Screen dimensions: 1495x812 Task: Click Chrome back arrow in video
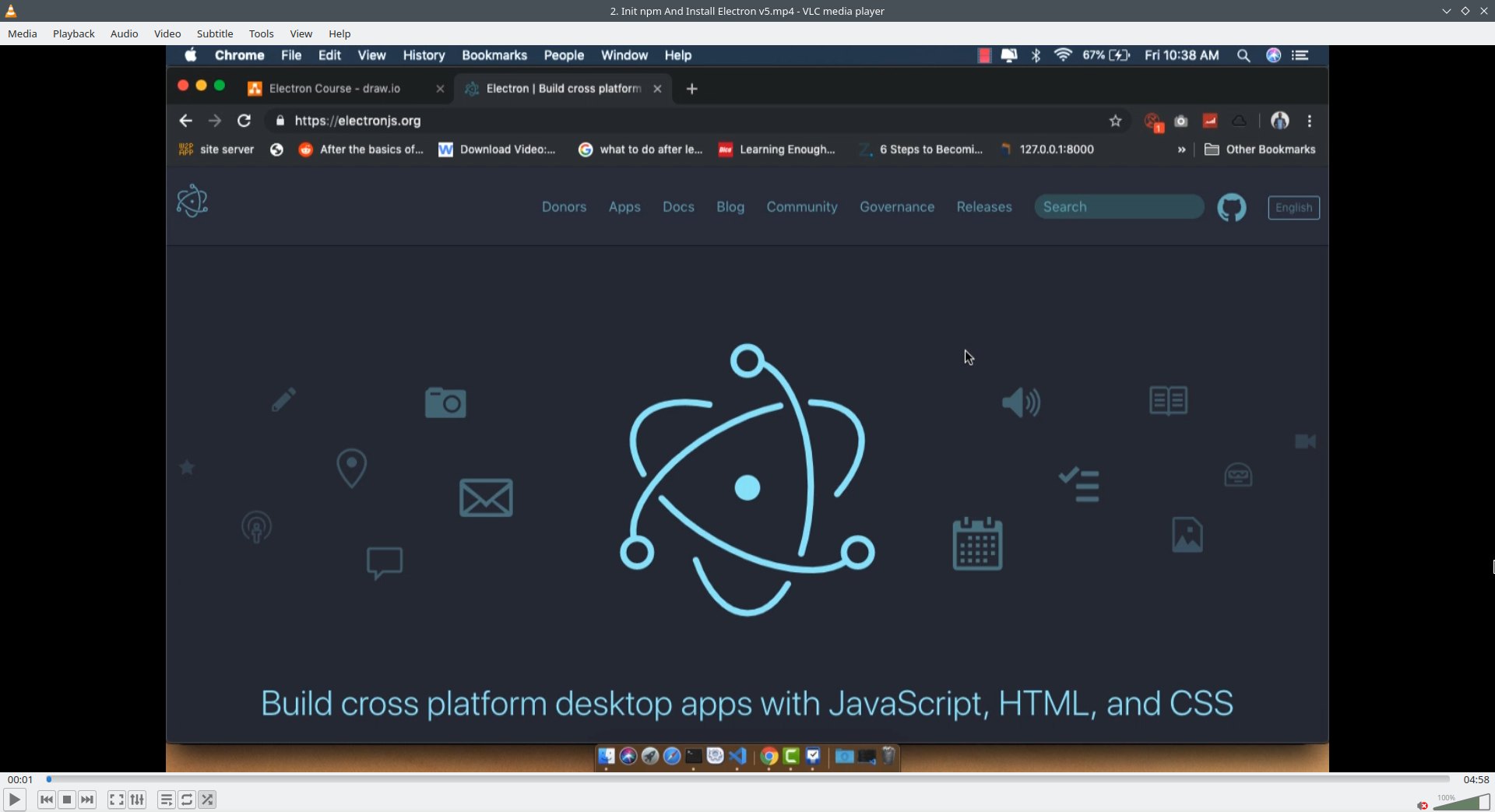pyautogui.click(x=185, y=121)
